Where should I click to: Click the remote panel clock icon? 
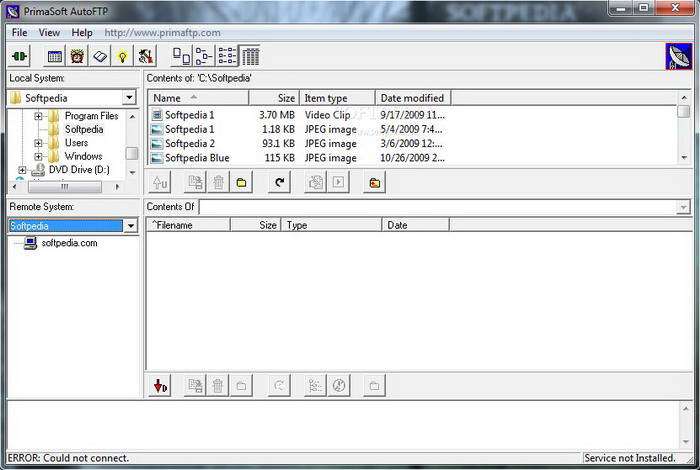tap(338, 385)
